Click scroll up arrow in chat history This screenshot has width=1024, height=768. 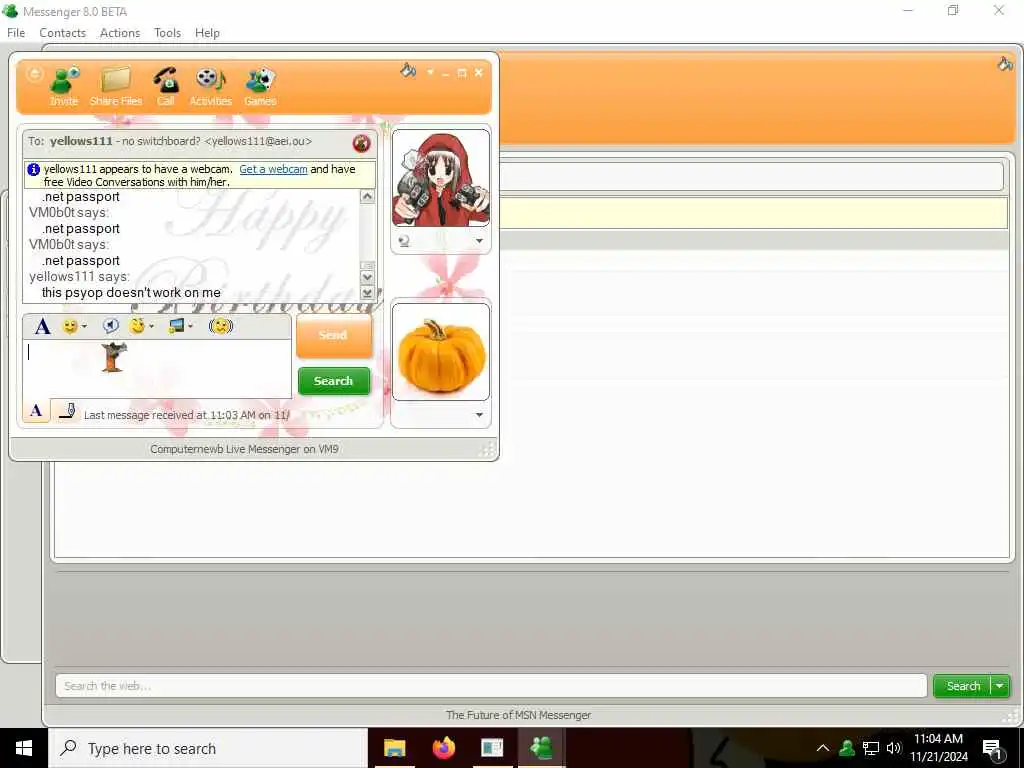(x=368, y=197)
